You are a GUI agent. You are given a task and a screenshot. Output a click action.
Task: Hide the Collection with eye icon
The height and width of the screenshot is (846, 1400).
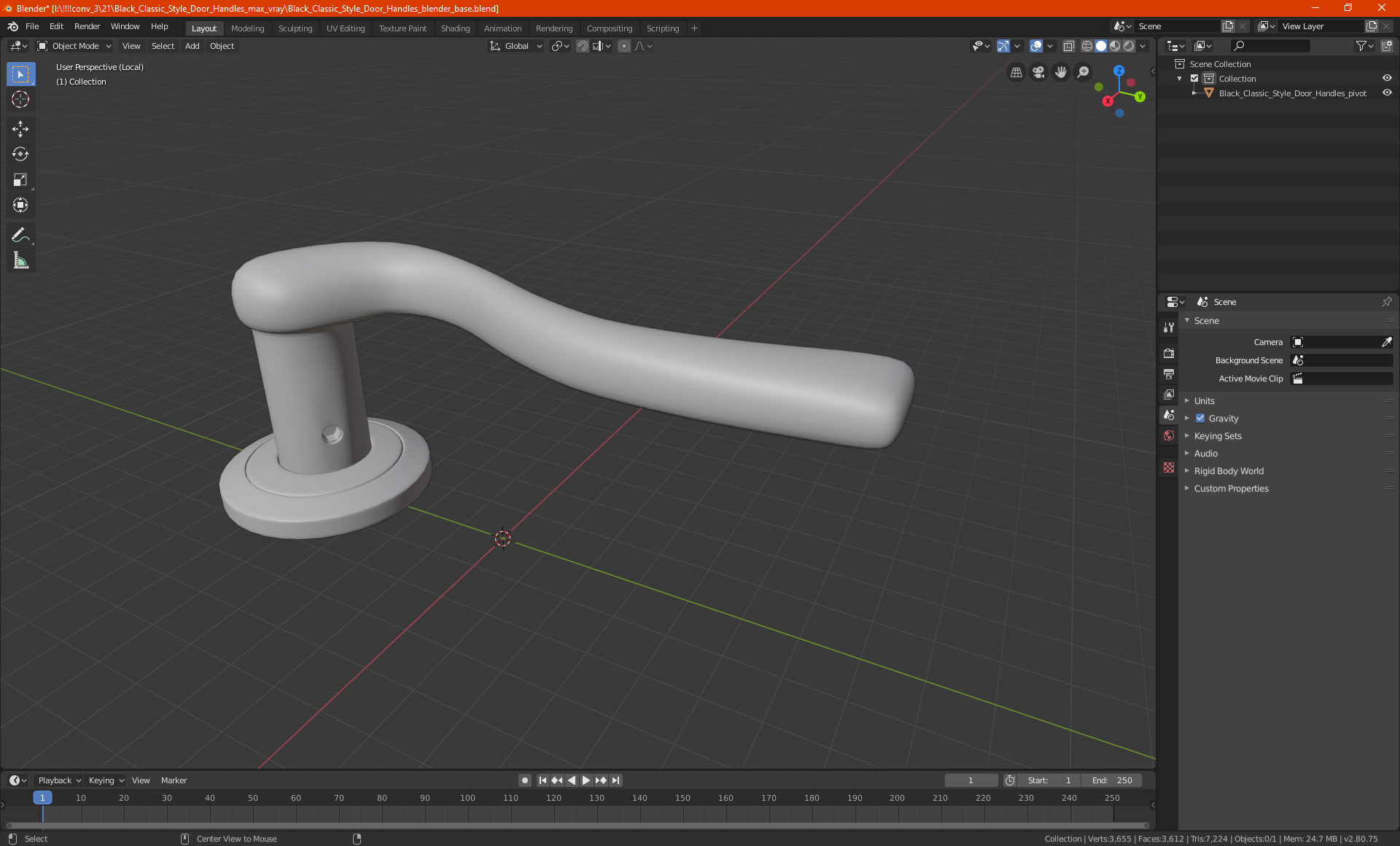pos(1387,79)
